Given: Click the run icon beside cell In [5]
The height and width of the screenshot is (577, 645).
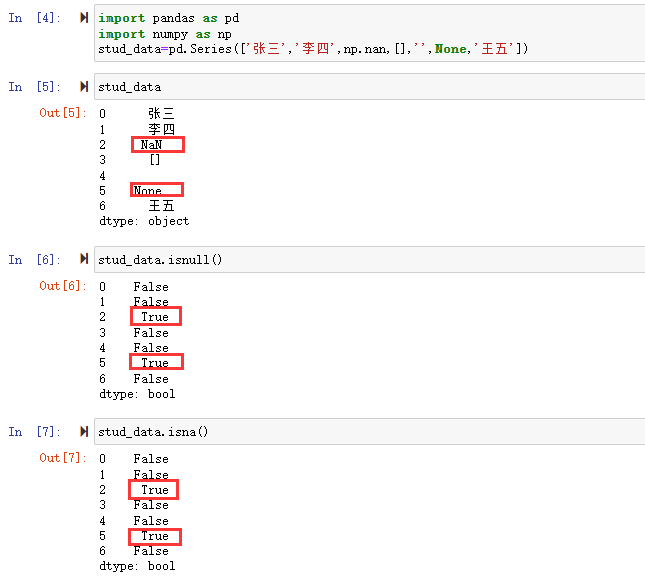Looking at the screenshot, I should click(x=84, y=87).
